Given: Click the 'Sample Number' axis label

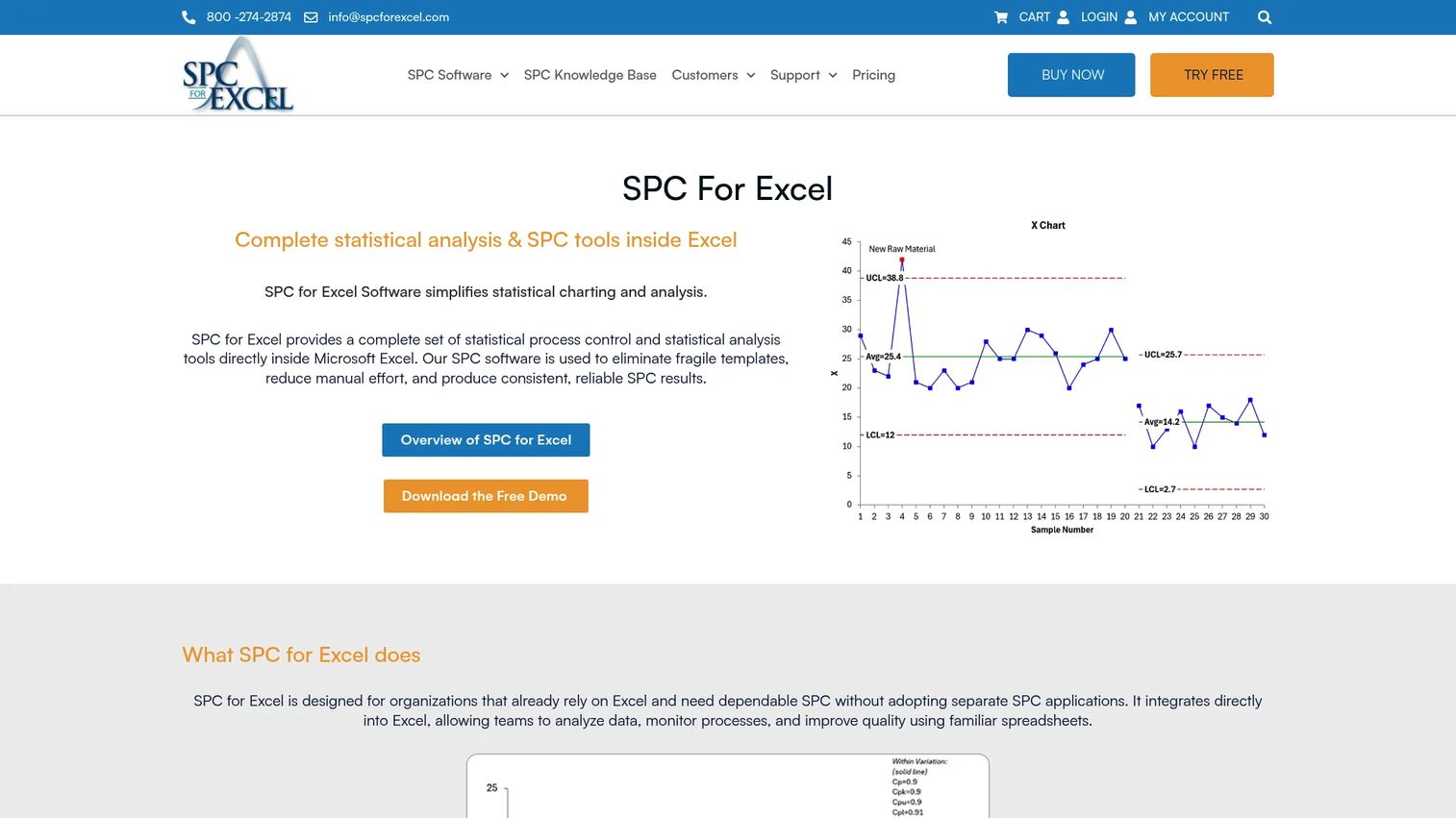Looking at the screenshot, I should pos(1062,530).
